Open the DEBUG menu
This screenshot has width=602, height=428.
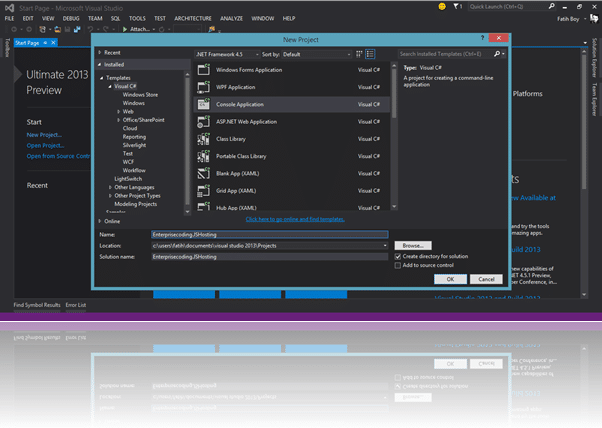(x=71, y=18)
